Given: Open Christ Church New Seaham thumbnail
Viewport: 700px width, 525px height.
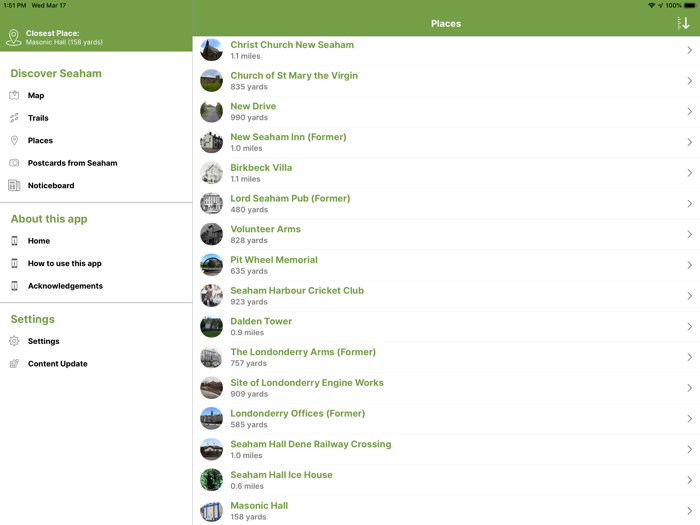Looking at the screenshot, I should pos(211,50).
